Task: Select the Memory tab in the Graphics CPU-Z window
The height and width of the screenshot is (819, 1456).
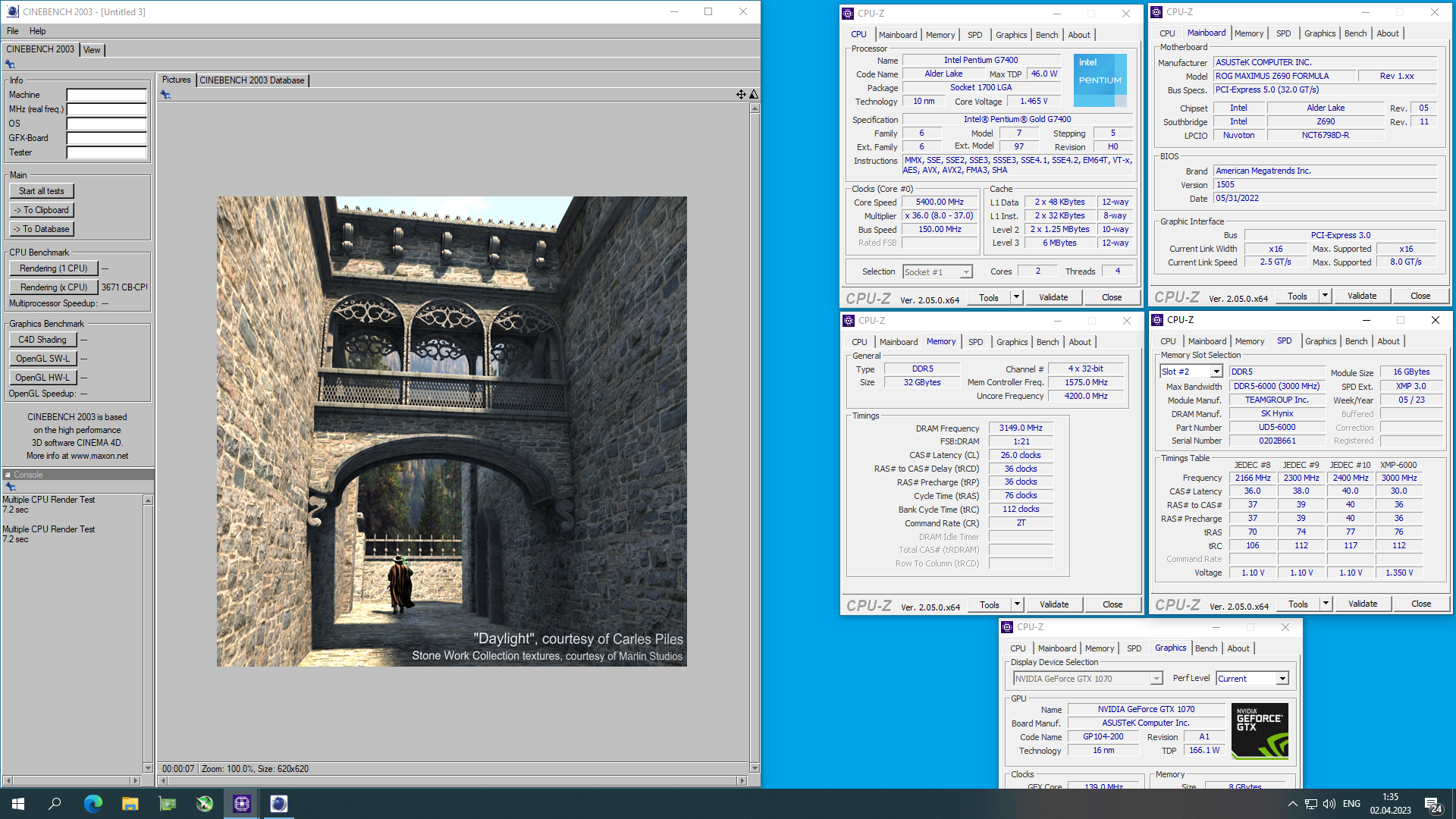Action: 1100,648
